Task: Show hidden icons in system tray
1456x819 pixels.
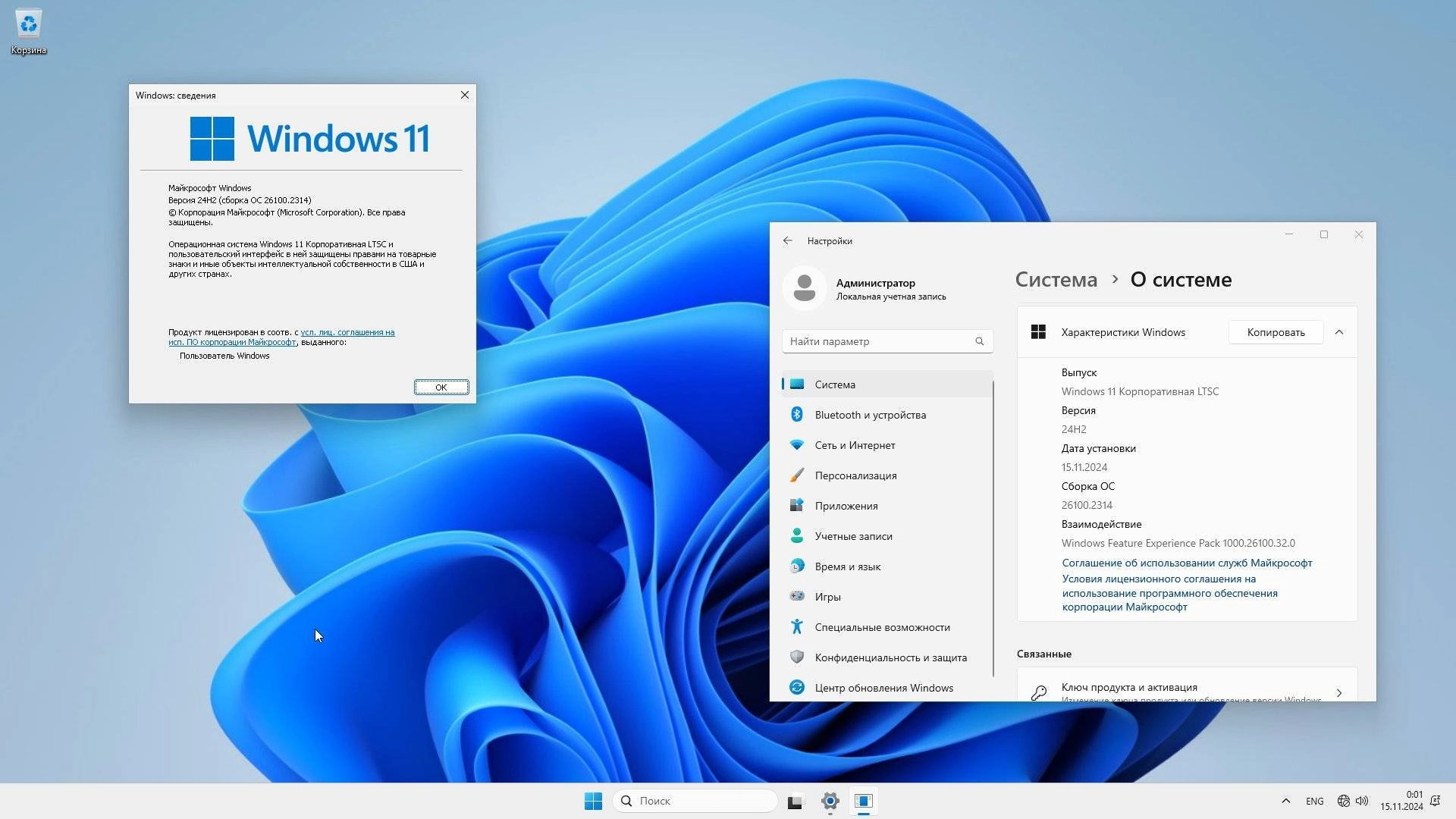Action: (x=1285, y=801)
